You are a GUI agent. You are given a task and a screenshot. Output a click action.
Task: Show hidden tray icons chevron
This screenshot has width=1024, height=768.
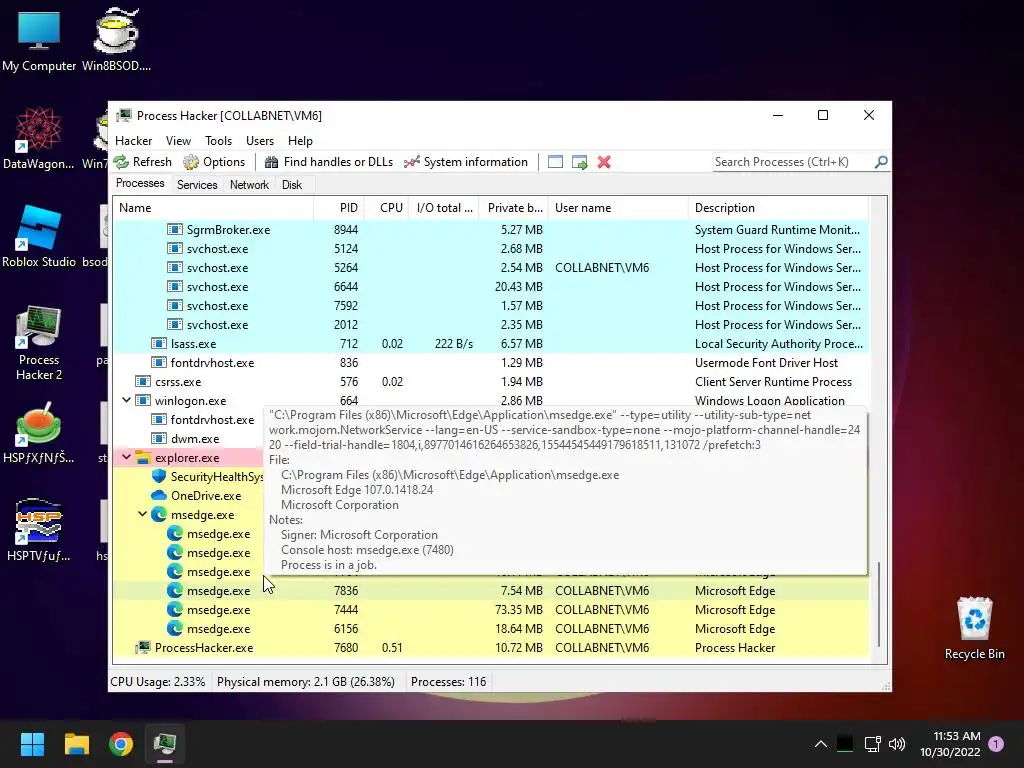coord(821,744)
